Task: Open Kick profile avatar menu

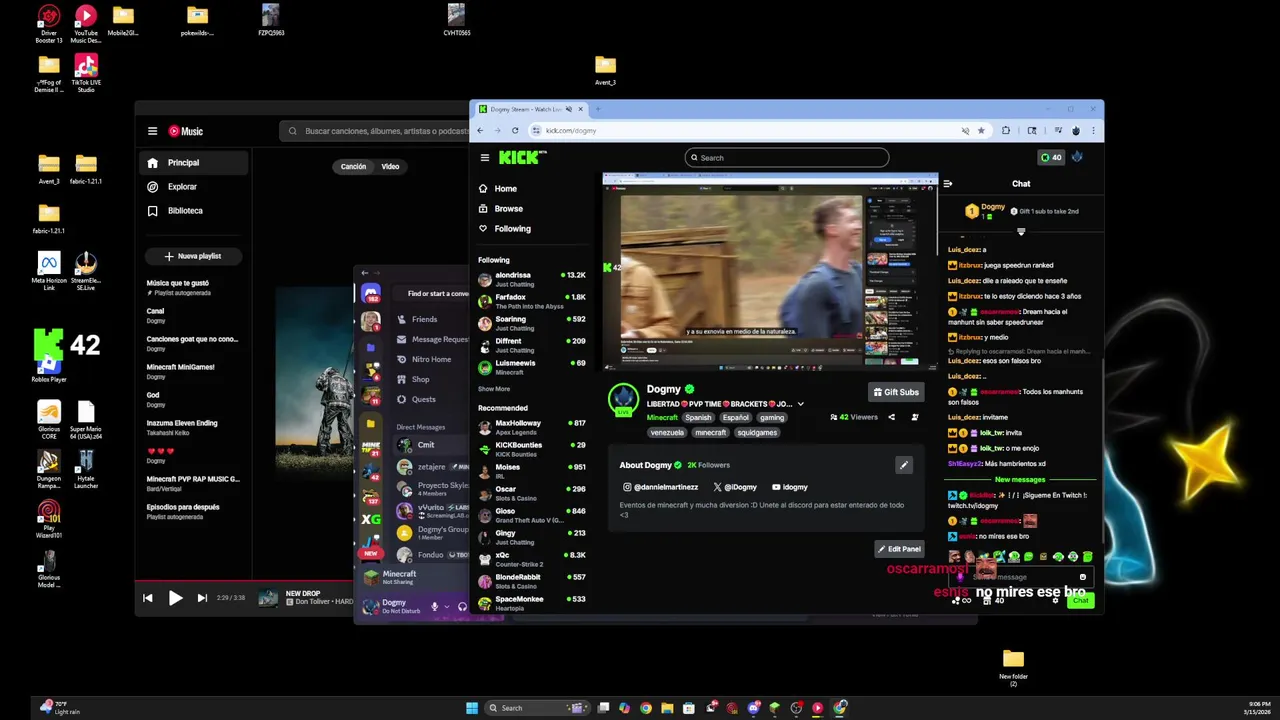Action: click(x=1078, y=157)
